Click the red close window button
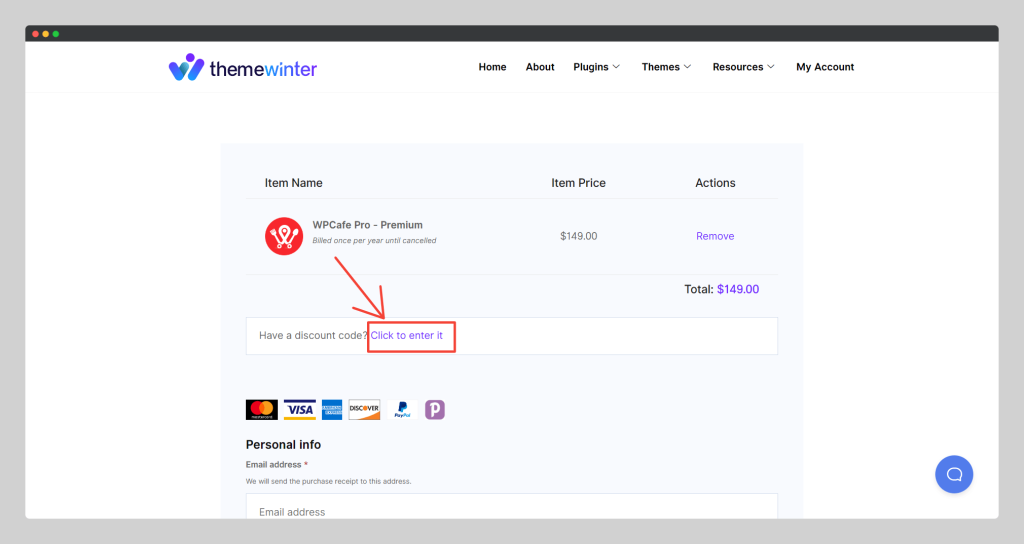 (x=35, y=34)
